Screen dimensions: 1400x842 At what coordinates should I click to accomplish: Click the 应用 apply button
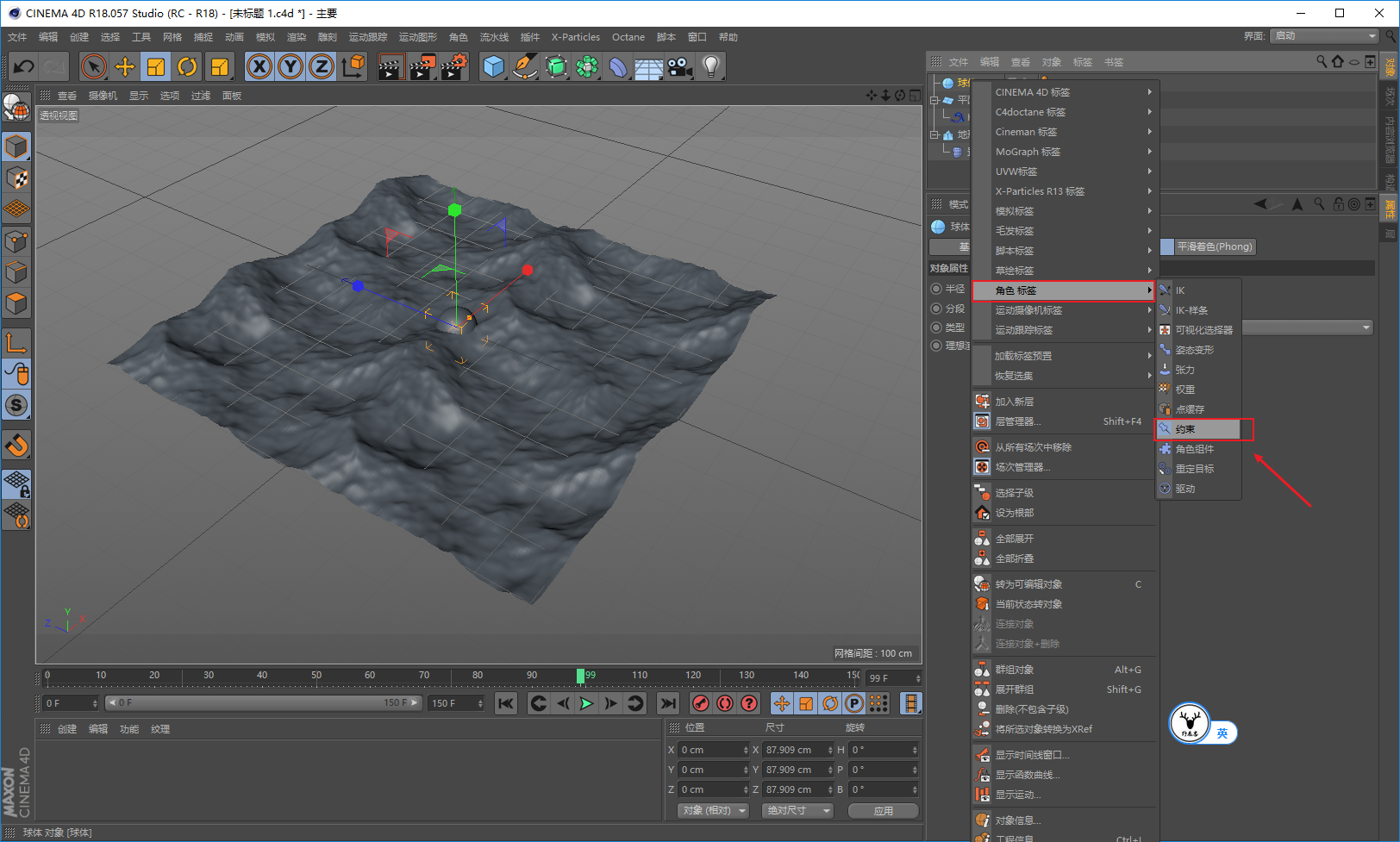pos(884,811)
